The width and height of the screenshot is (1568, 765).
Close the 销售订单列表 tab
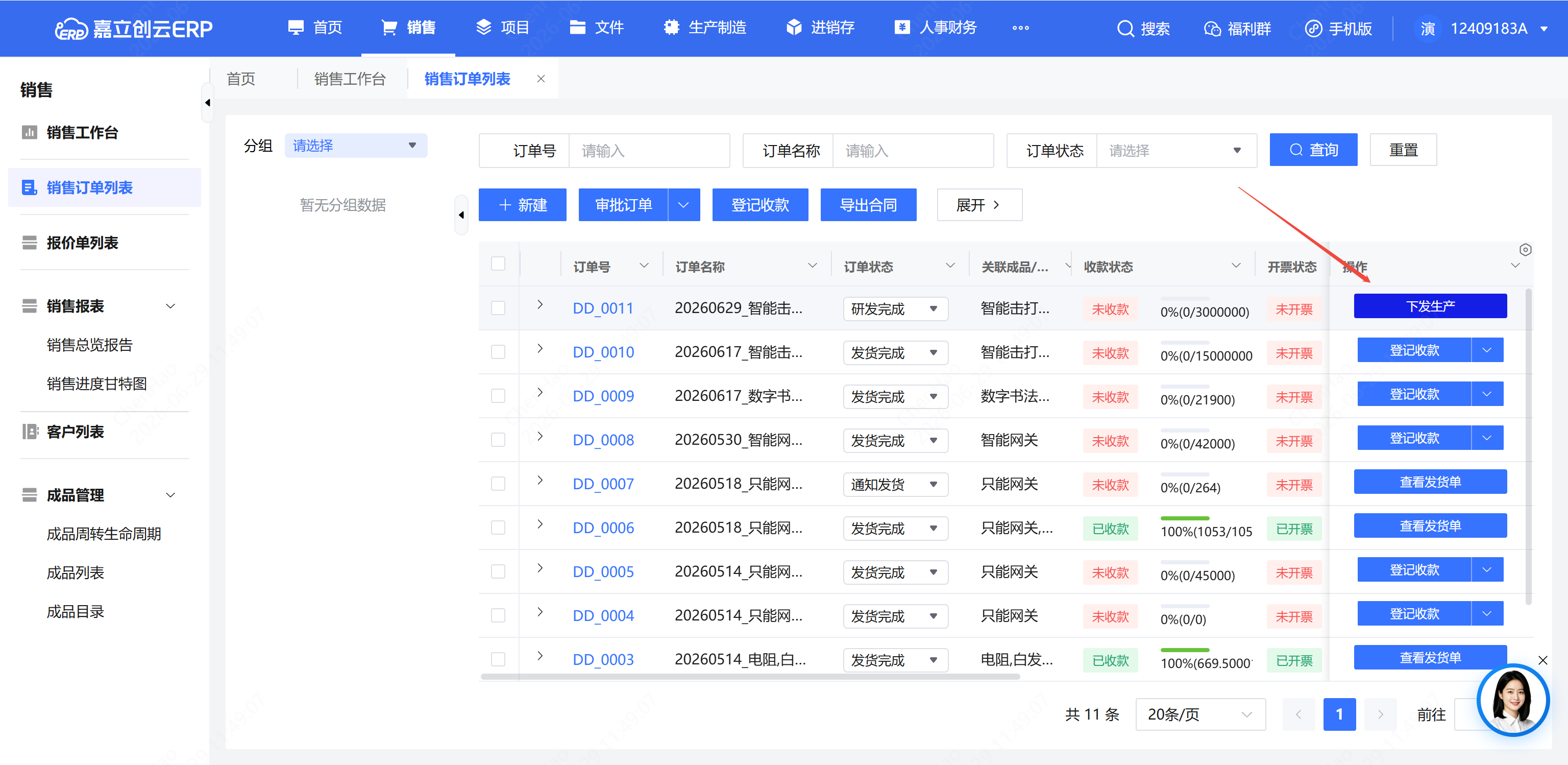pos(541,79)
